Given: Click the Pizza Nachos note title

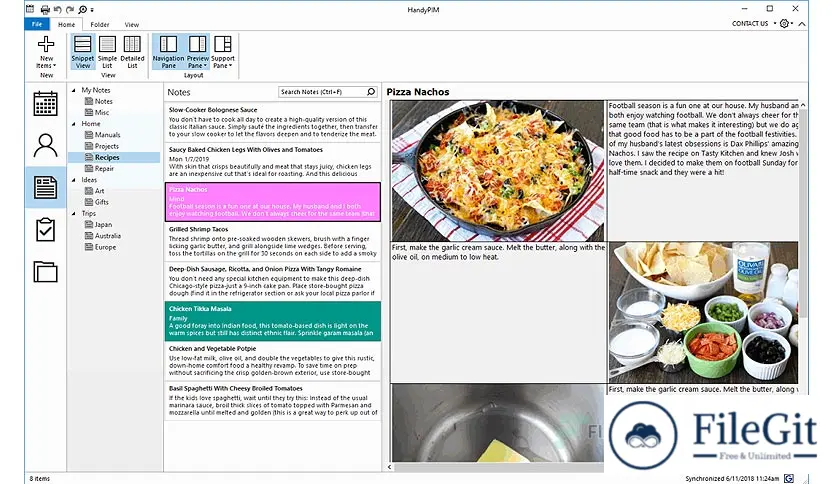Looking at the screenshot, I should pyautogui.click(x=418, y=92).
